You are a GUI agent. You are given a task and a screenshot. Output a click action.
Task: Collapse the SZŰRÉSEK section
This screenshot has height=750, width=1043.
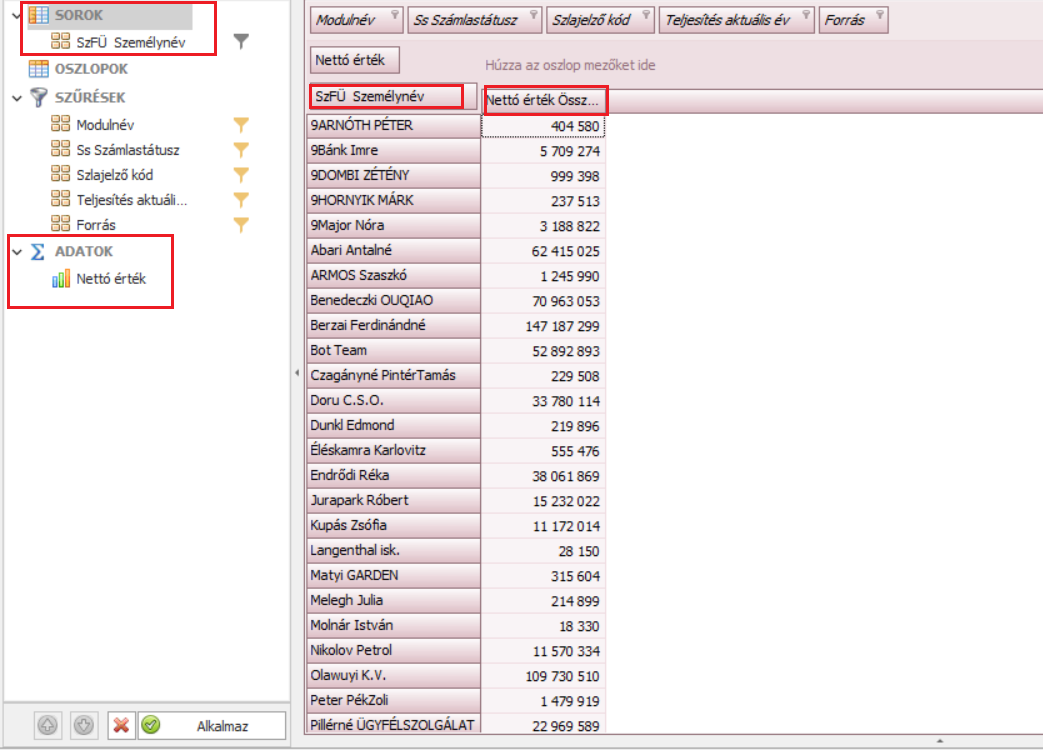(16, 98)
